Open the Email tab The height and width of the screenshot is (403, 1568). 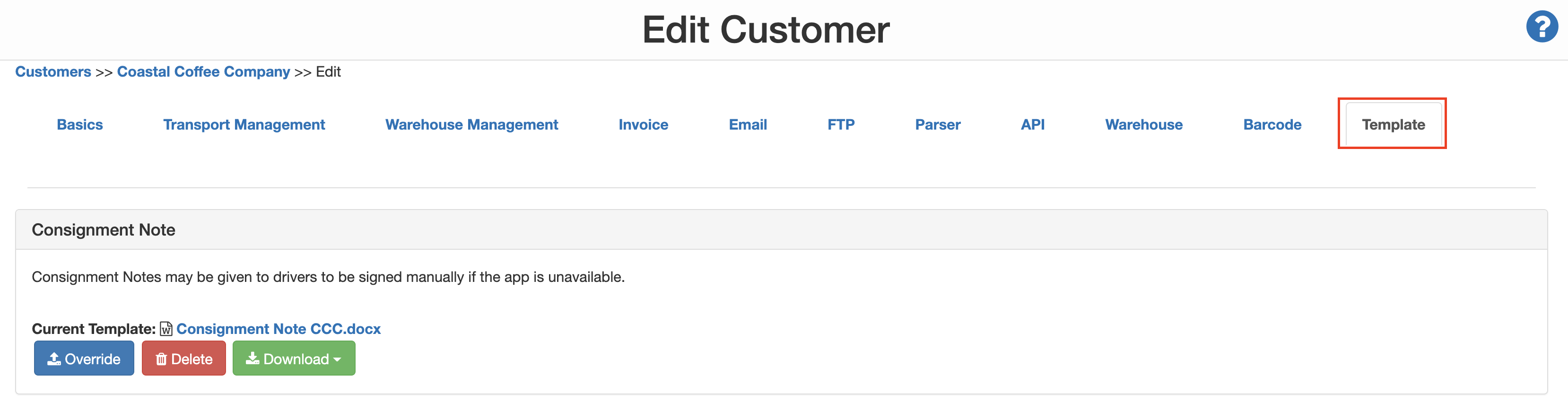(x=748, y=125)
